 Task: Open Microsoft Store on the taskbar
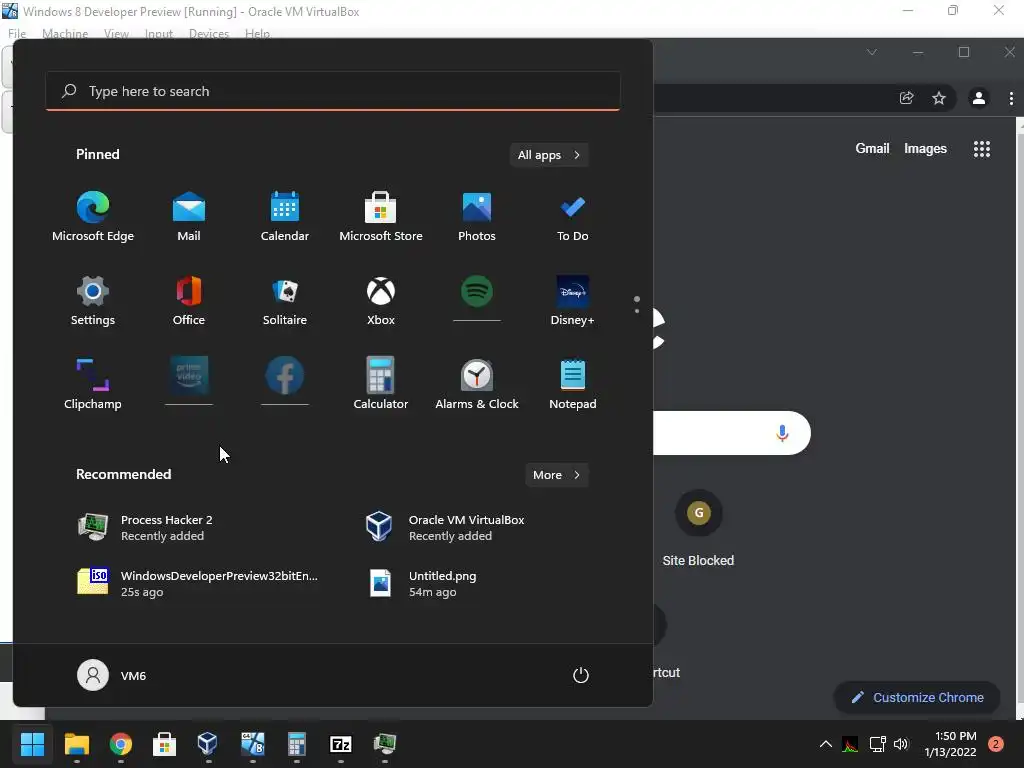(165, 743)
